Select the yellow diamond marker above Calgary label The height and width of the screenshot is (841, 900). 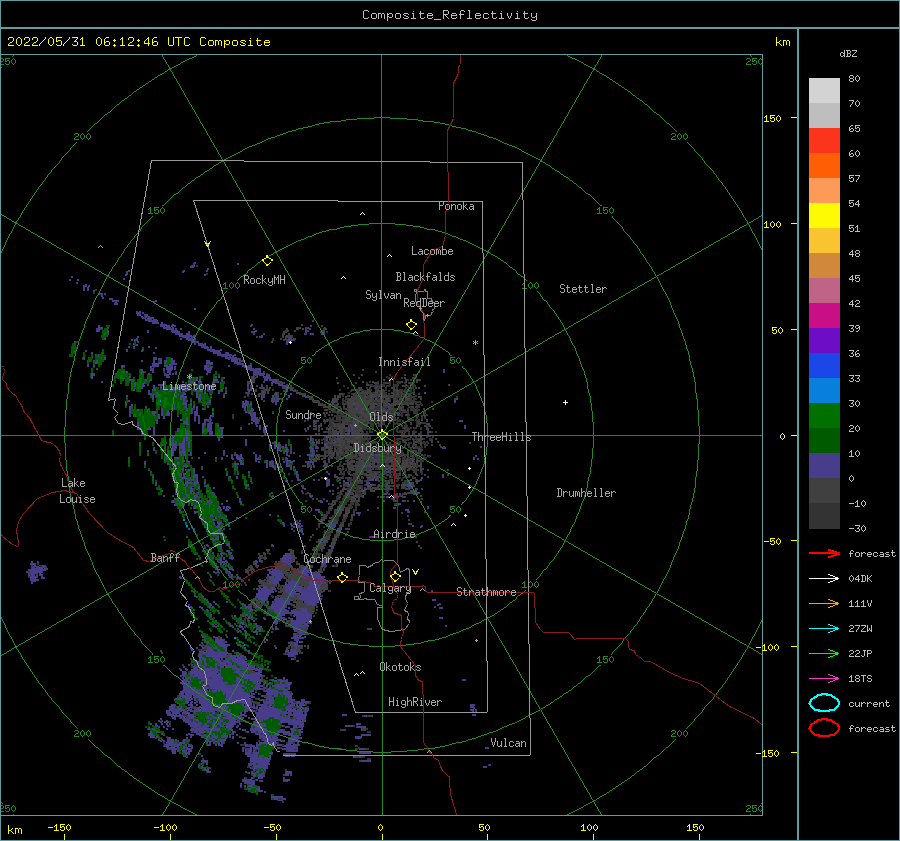point(395,576)
